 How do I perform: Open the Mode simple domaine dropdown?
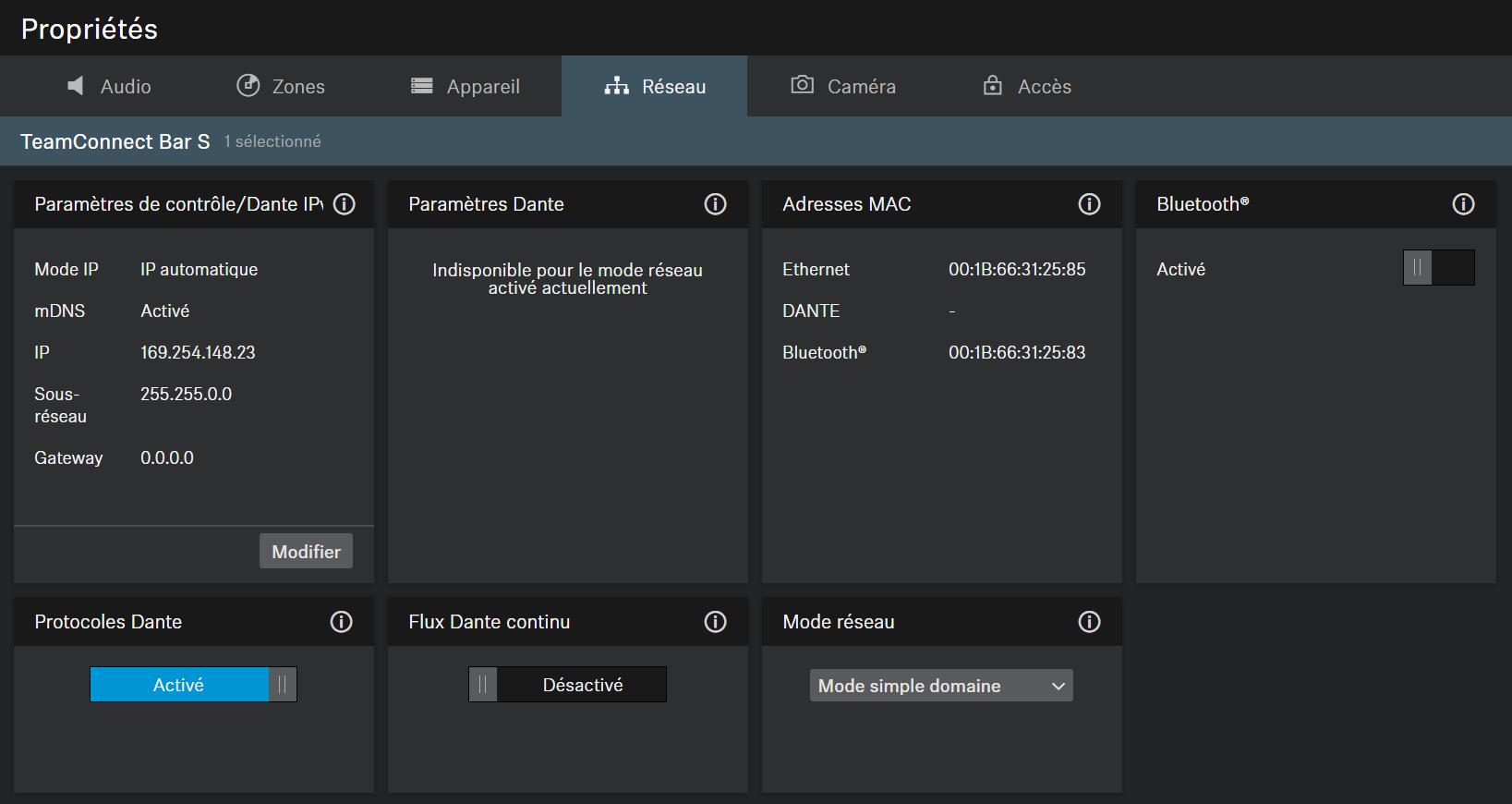tap(940, 686)
